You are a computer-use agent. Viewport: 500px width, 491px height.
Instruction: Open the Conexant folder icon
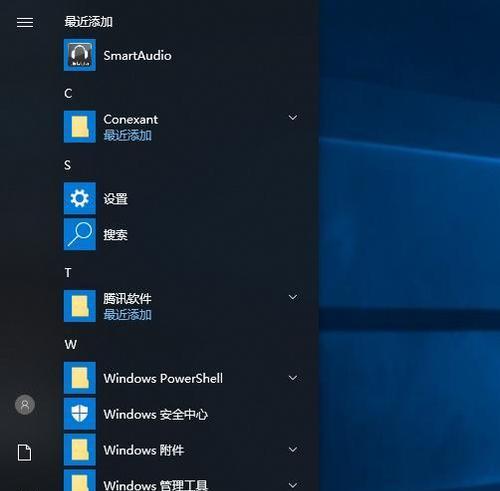pos(80,127)
